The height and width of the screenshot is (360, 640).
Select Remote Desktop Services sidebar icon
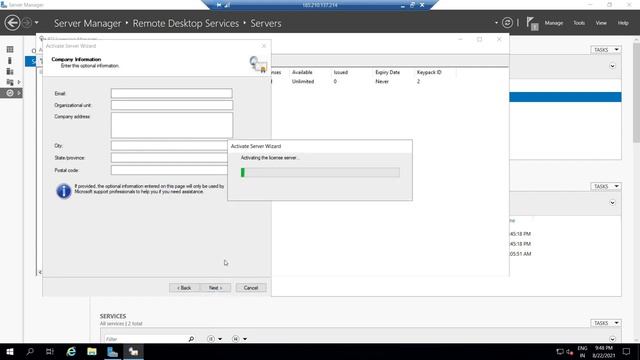click(x=10, y=93)
